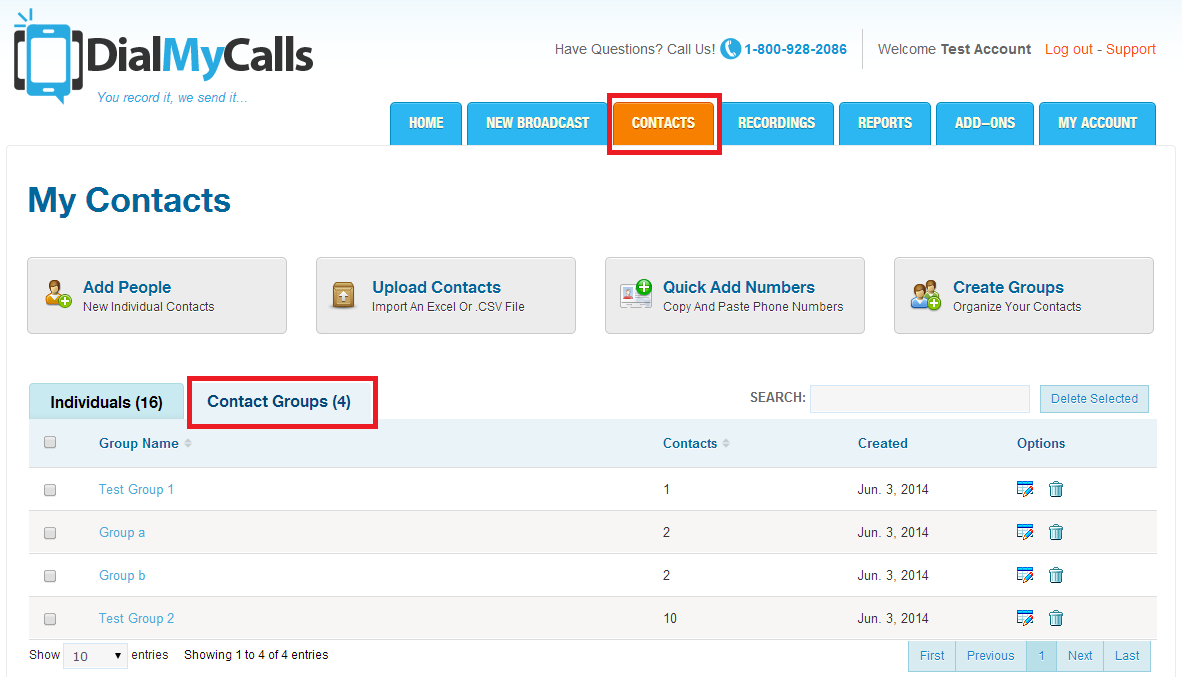Click the Quick Add Numbers button

pos(734,296)
